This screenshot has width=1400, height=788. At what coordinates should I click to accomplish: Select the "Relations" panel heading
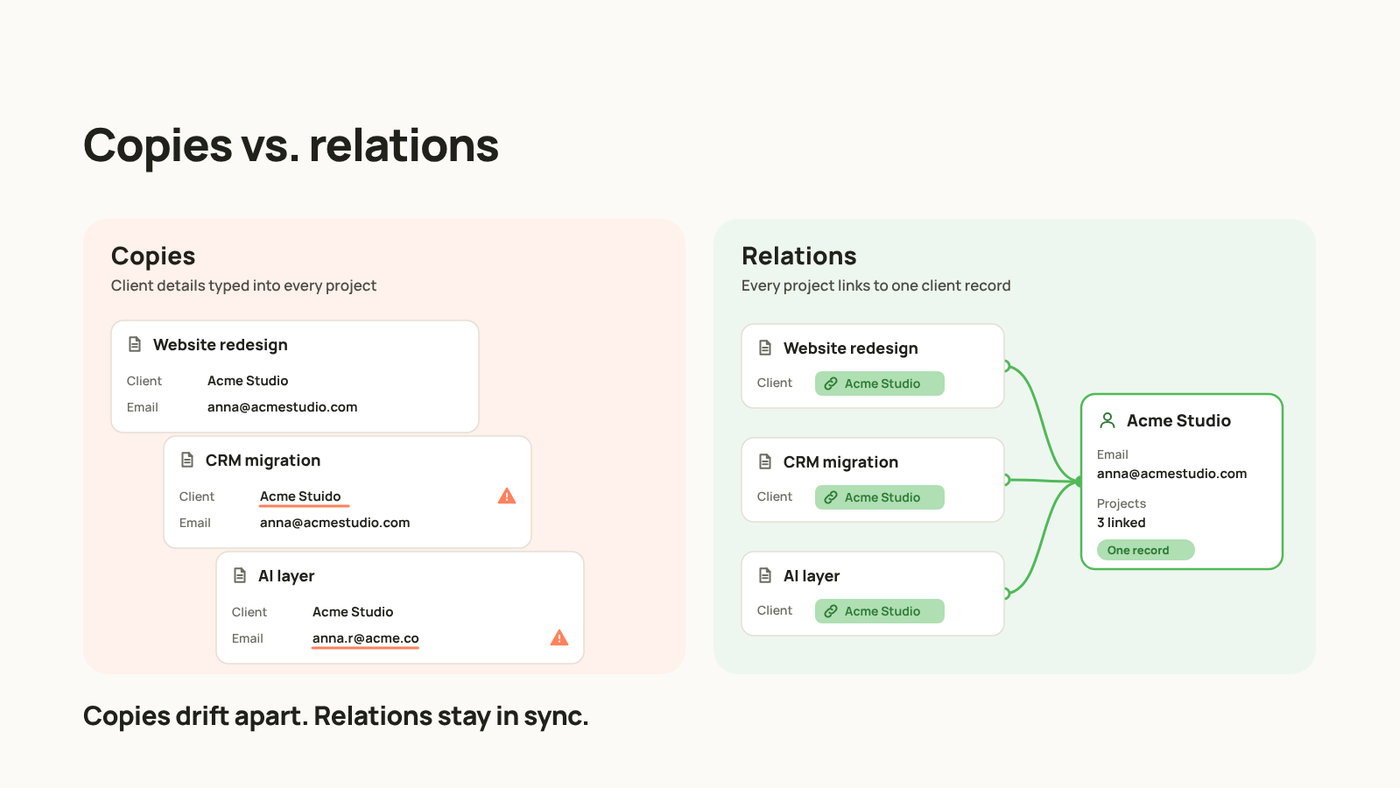(x=799, y=256)
